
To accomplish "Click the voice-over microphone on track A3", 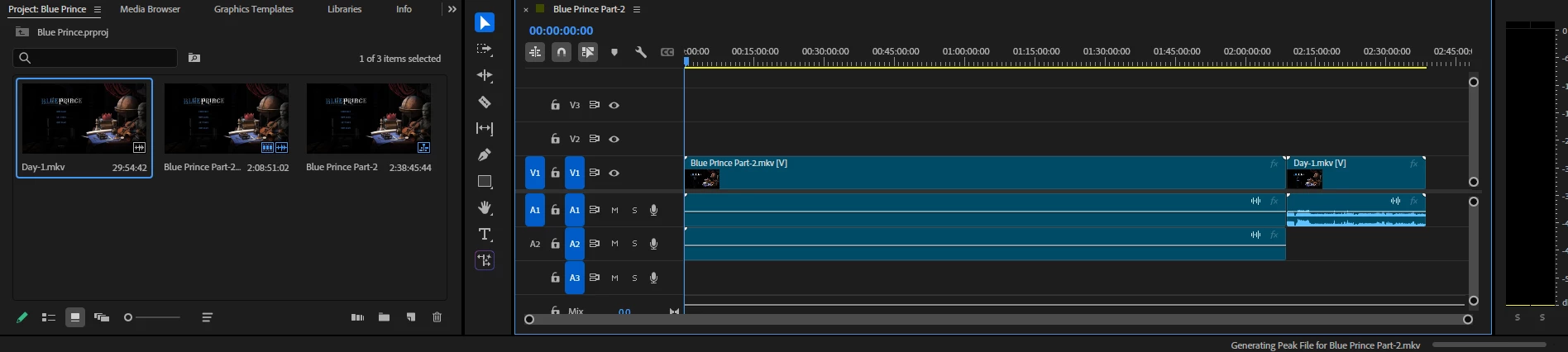I will click(x=653, y=278).
